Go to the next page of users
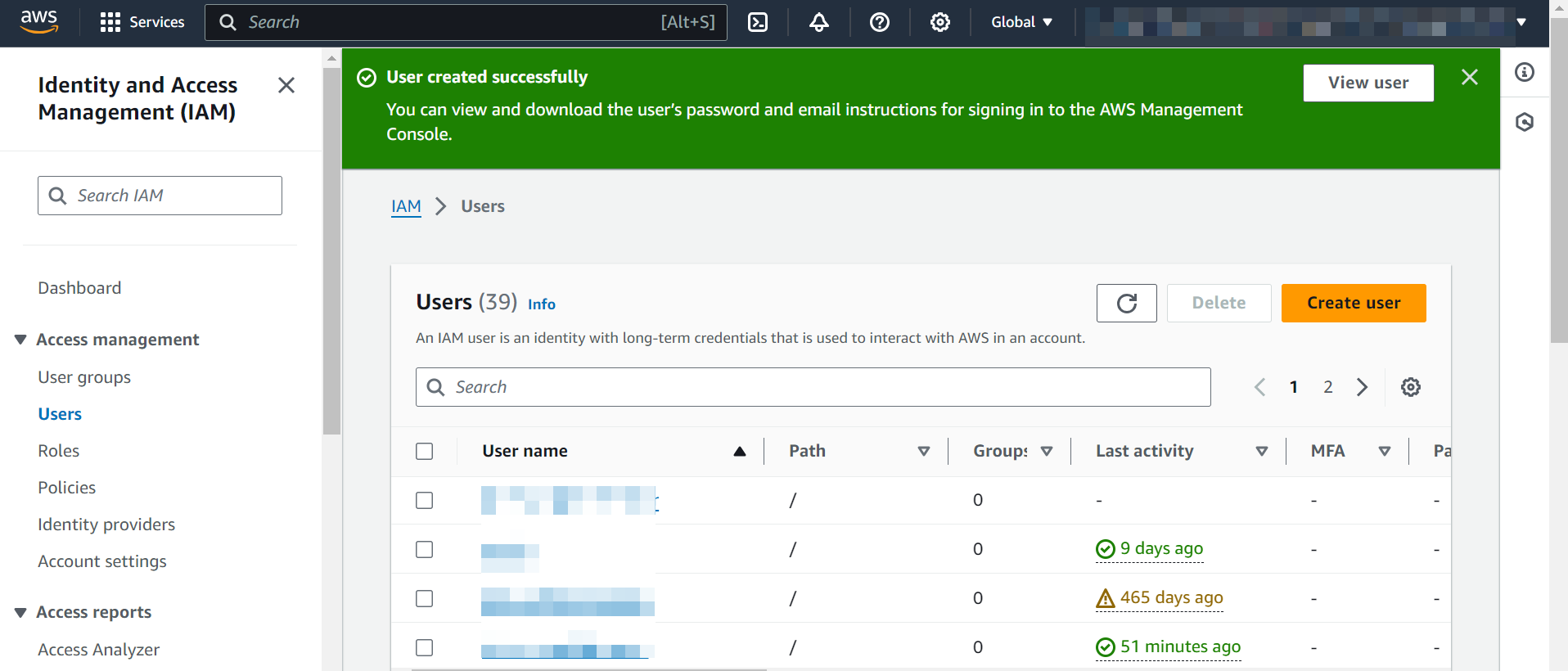1568x671 pixels. (1363, 387)
